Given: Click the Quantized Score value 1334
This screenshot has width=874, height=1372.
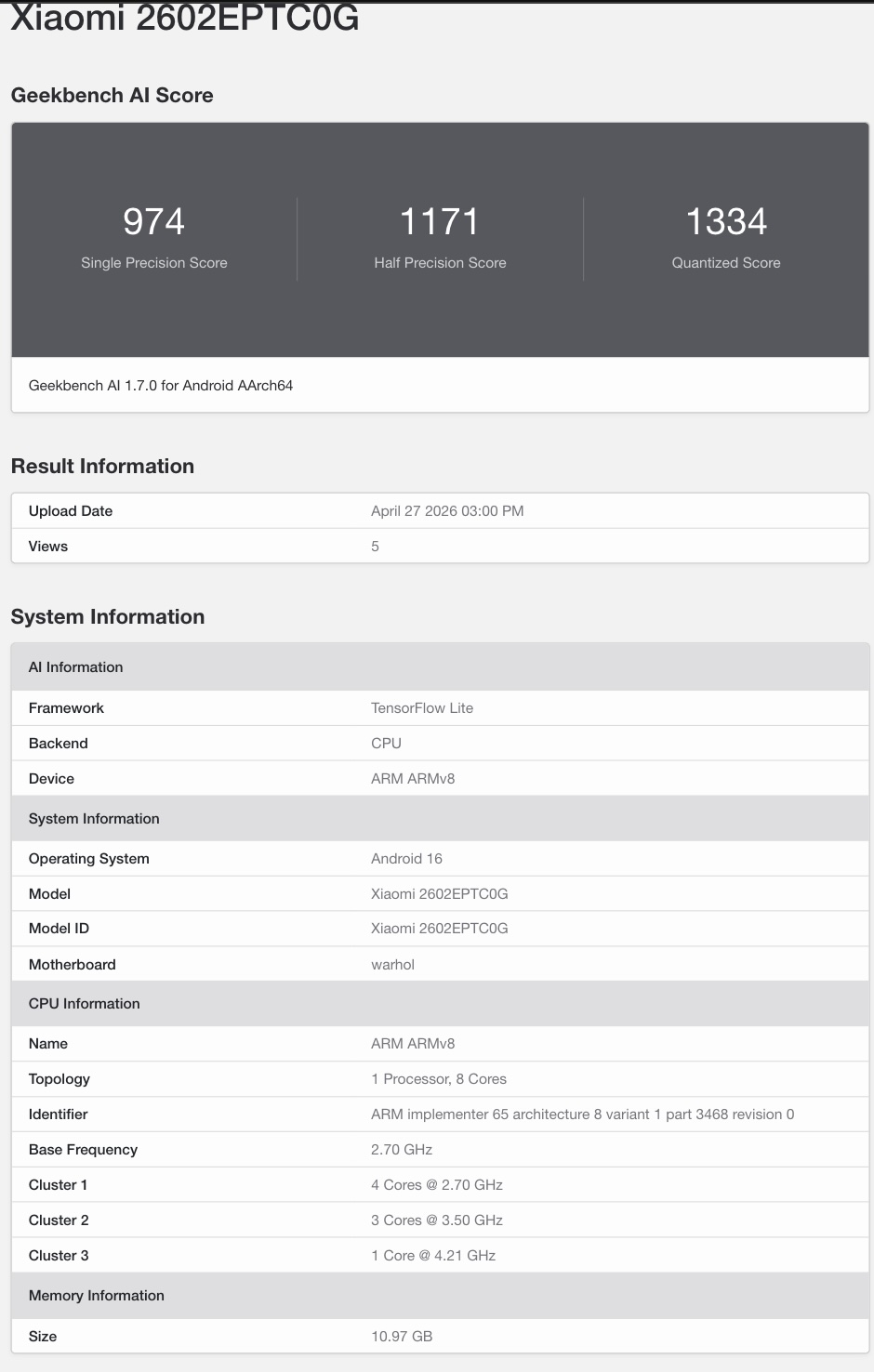Looking at the screenshot, I should [726, 222].
